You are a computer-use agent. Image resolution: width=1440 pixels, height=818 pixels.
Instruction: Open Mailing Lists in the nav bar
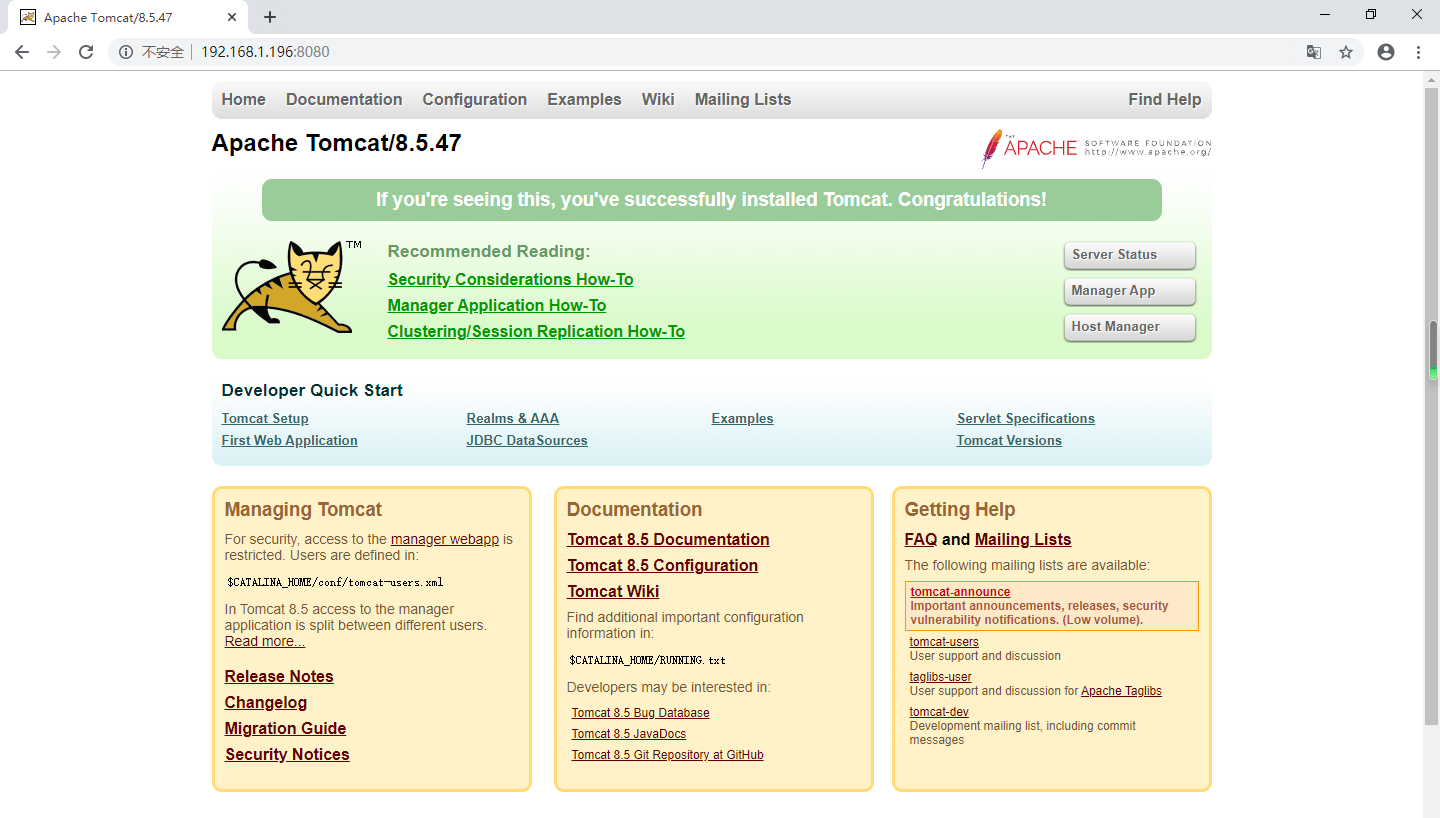(743, 99)
